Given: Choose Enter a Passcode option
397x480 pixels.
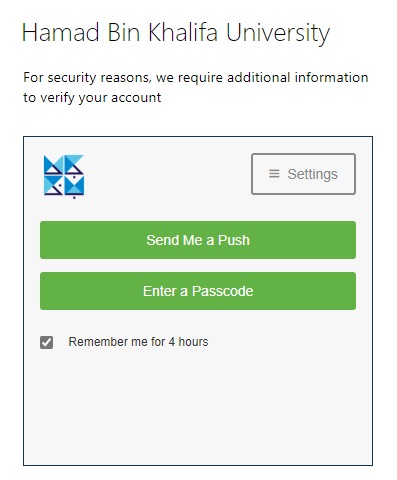Looking at the screenshot, I should click(x=198, y=291).
